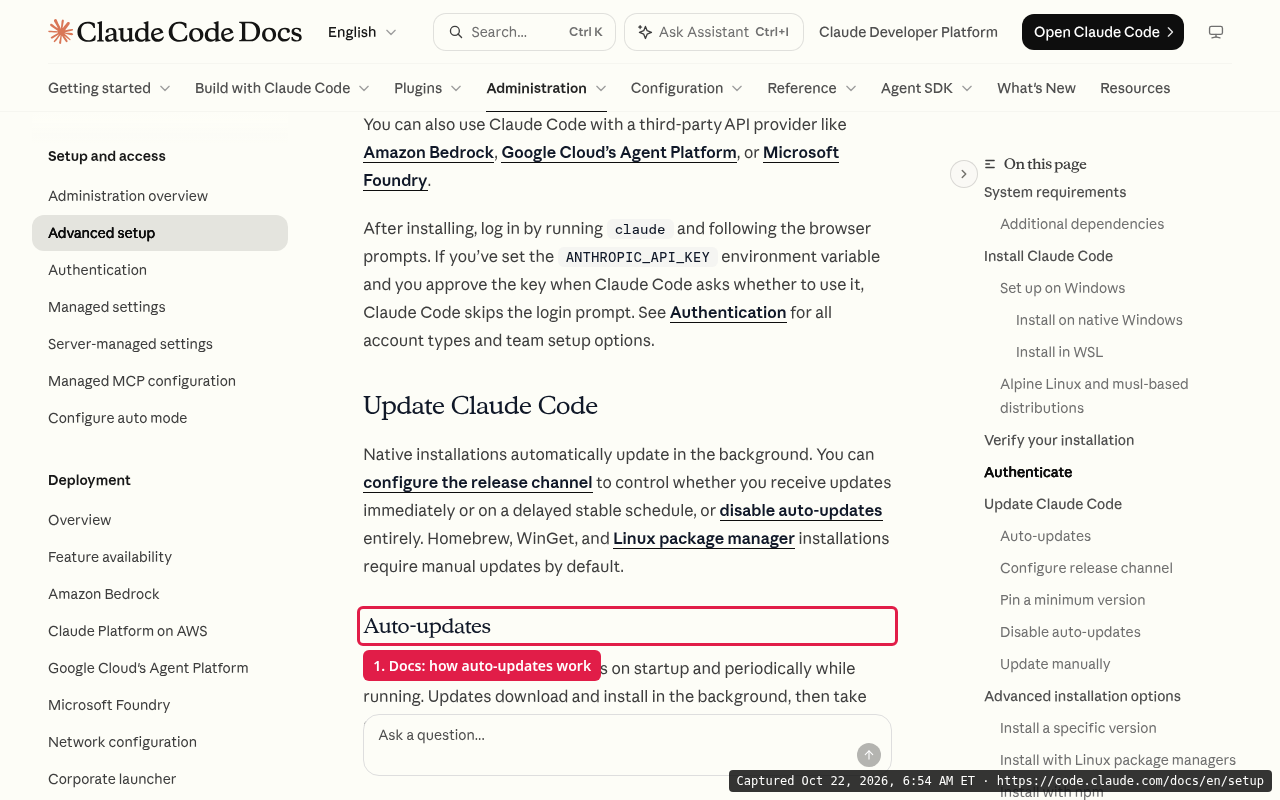
Task: Jump to Advanced installation options section
Action: point(1082,696)
